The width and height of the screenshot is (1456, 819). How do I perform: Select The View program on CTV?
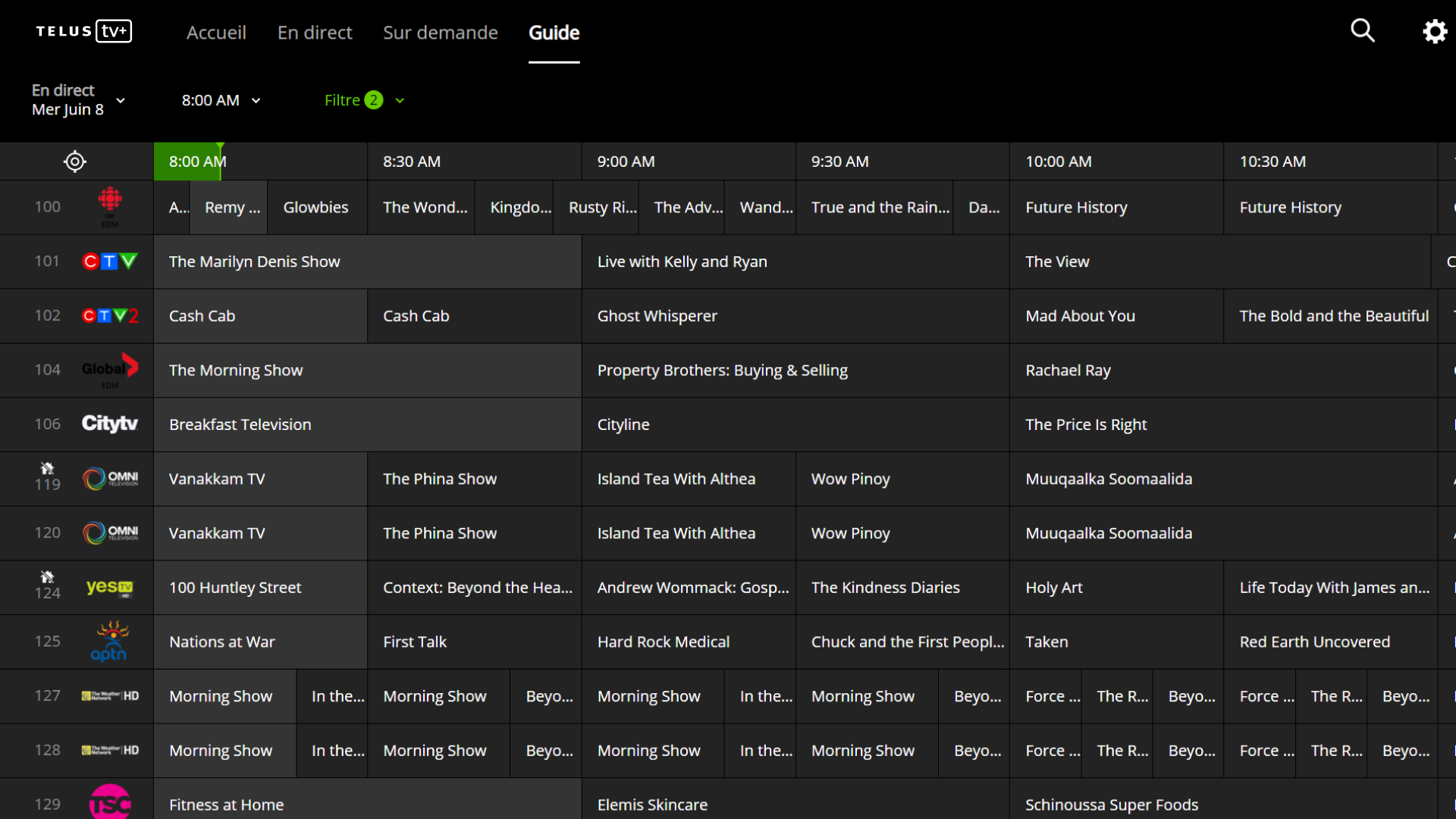[x=1220, y=262]
